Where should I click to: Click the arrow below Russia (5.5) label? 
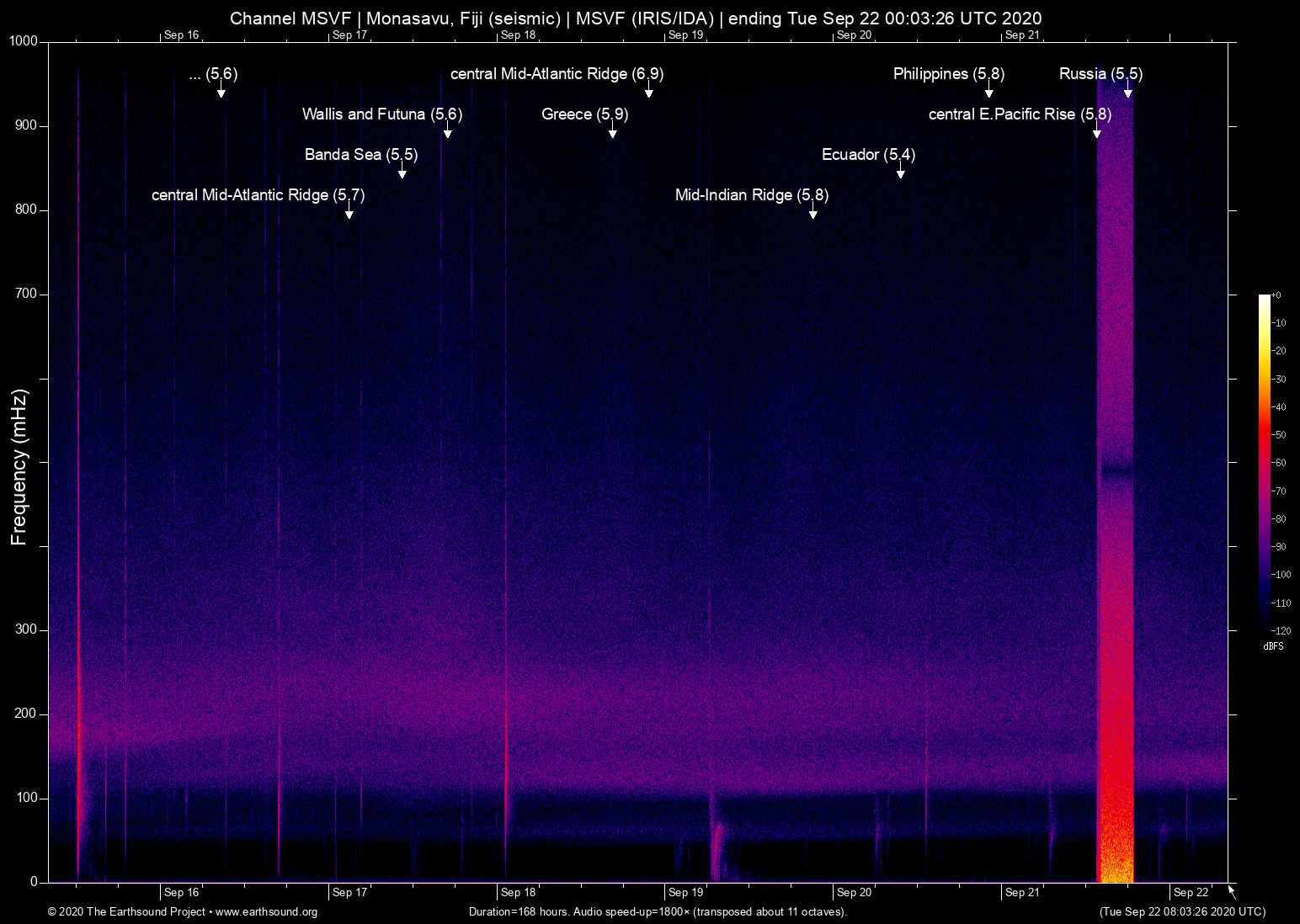1127,92
